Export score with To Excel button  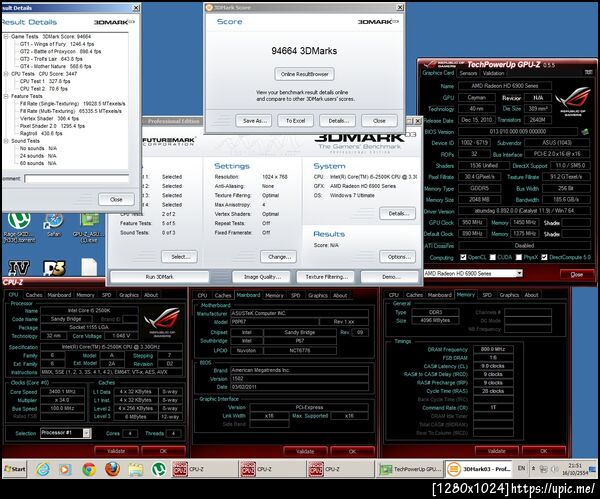295,121
